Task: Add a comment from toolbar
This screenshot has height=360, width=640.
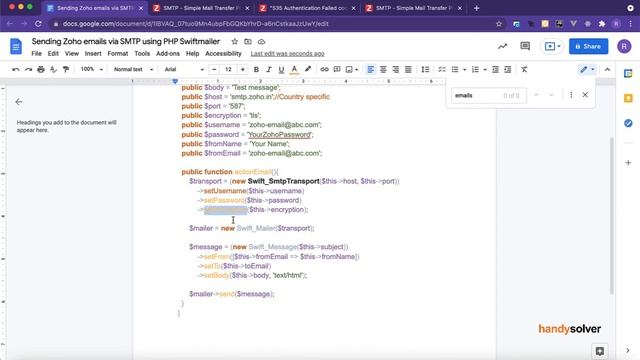Action: [x=337, y=70]
